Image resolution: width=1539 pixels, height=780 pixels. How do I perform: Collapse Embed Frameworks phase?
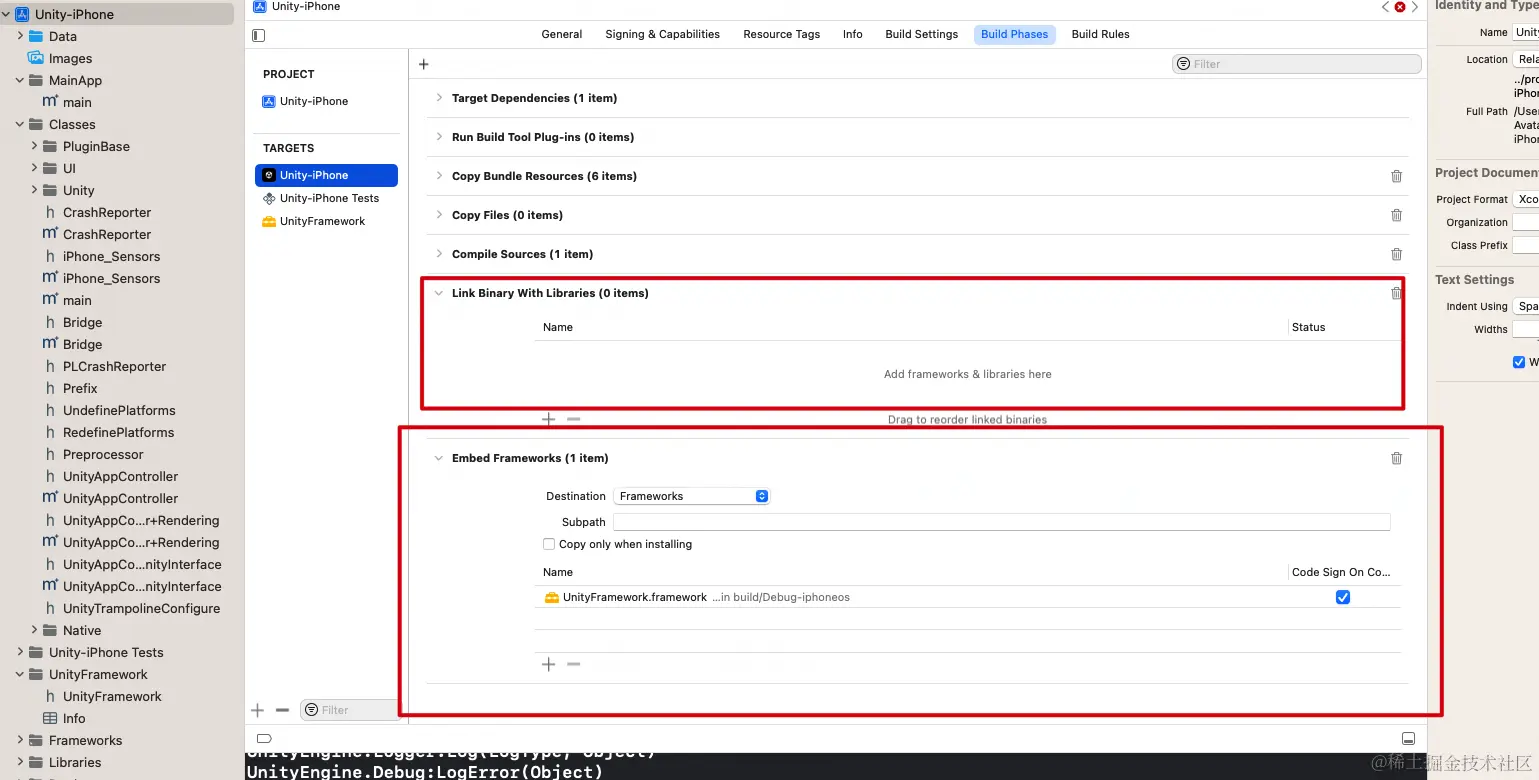(439, 458)
